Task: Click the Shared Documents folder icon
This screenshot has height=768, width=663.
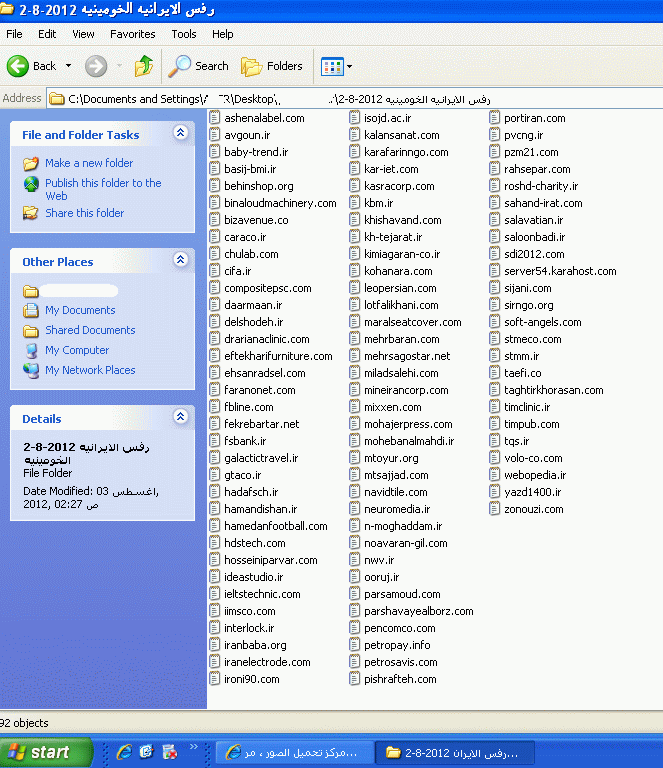Action: [31, 331]
